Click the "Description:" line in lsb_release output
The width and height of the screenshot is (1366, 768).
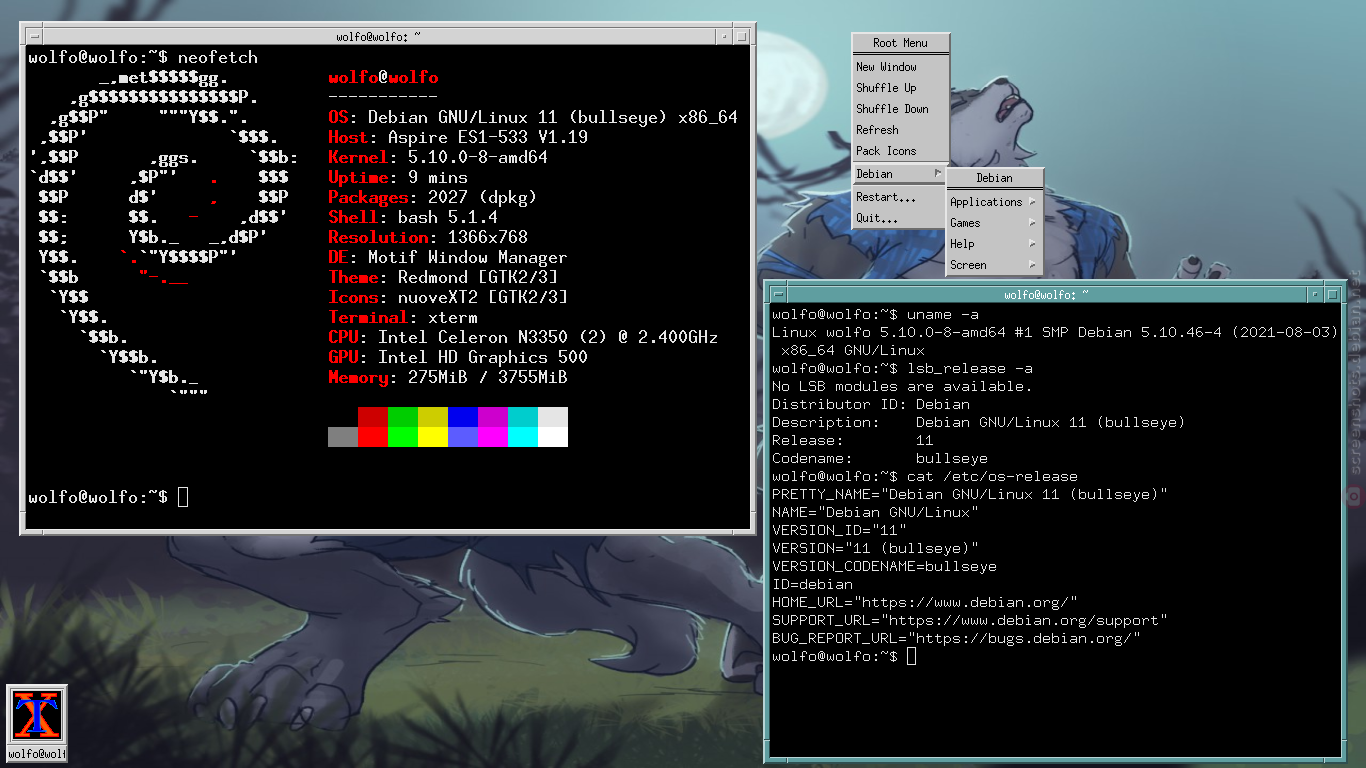pos(978,422)
